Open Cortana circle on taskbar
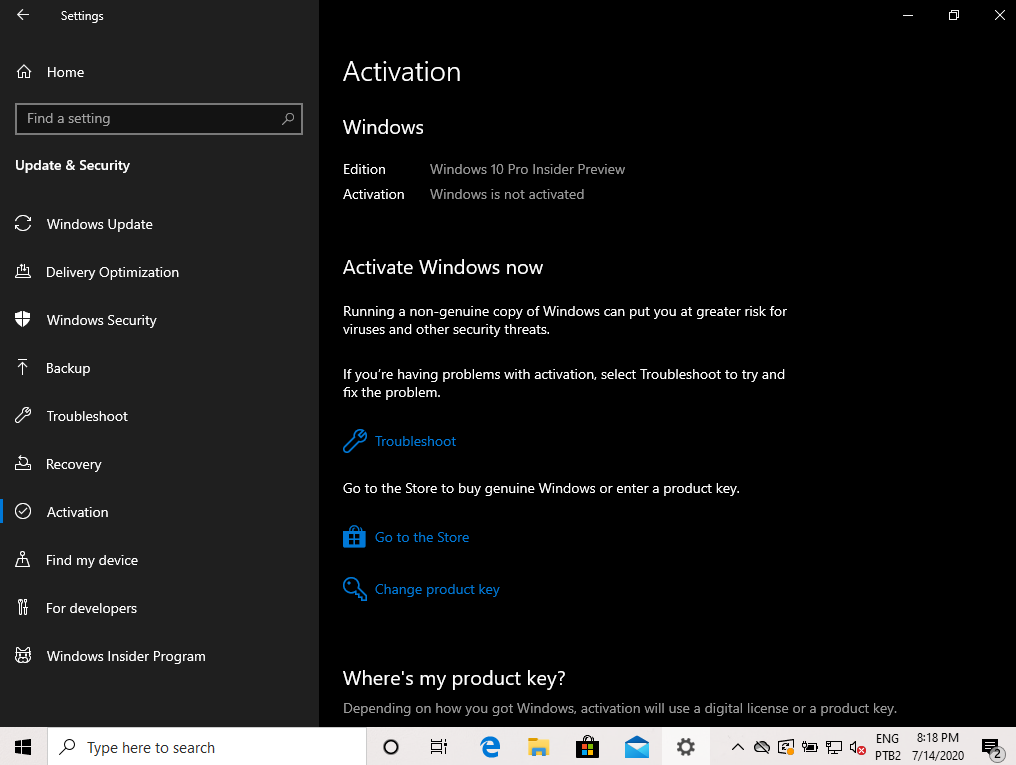The height and width of the screenshot is (765, 1016). (391, 747)
